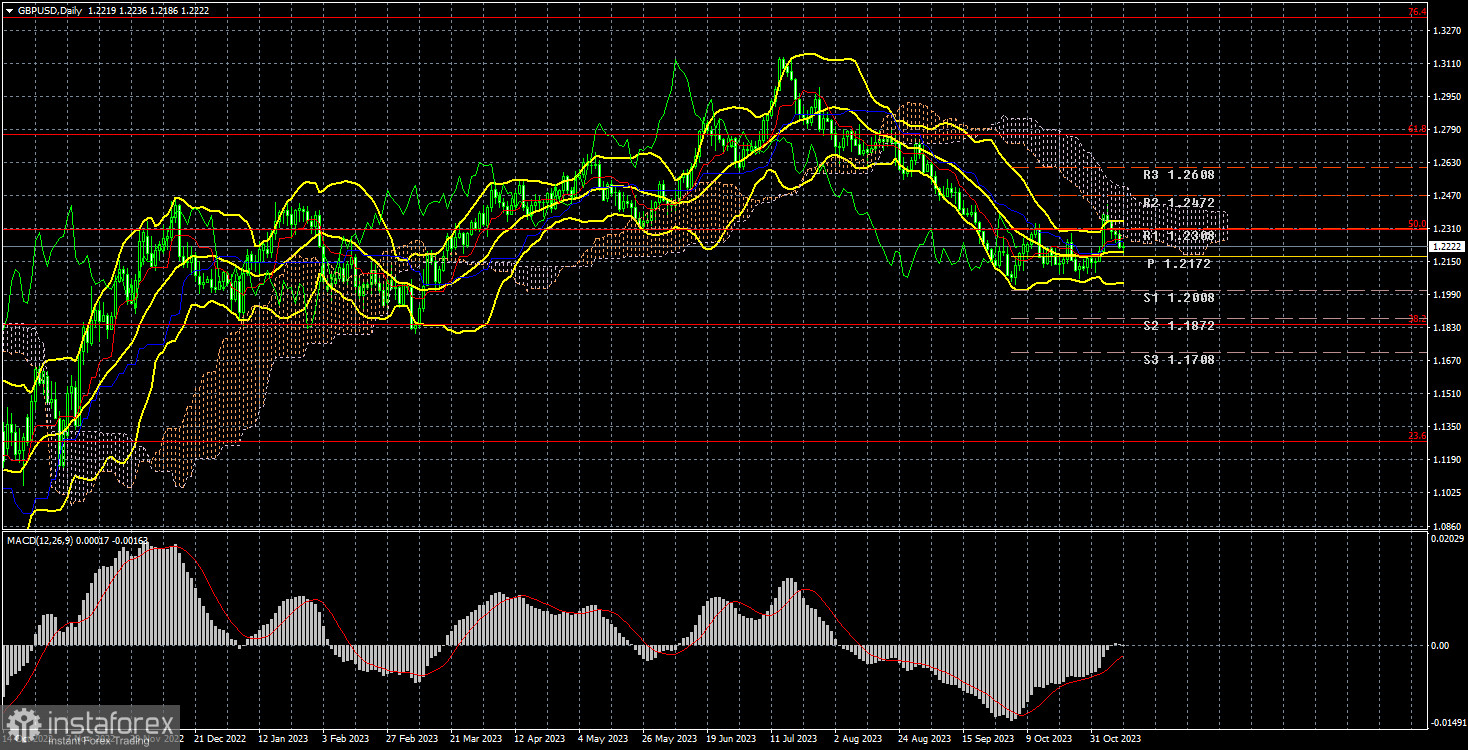Click the MACD scale value 0.02029
Viewport: 1468px width, 750px height.
[1446, 540]
